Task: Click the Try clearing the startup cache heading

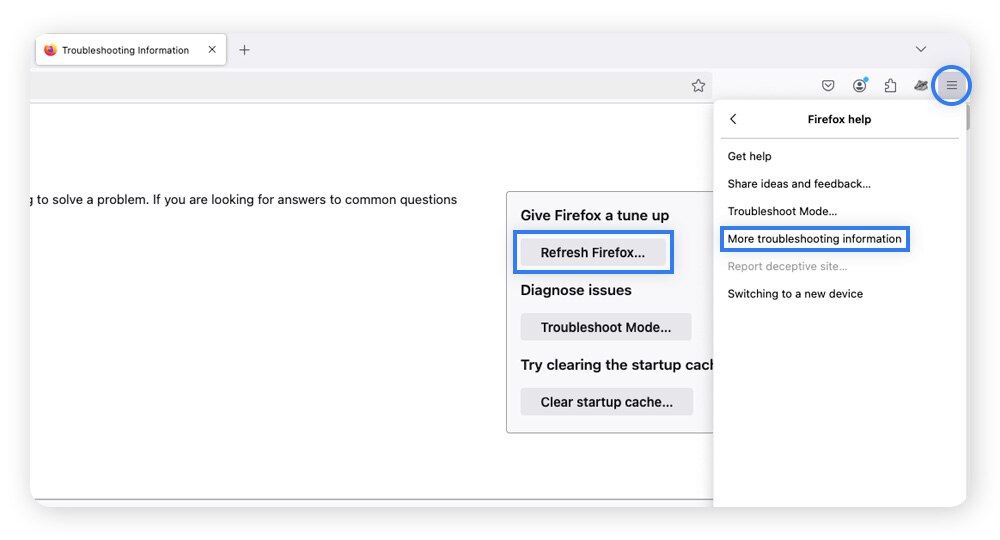Action: pyautogui.click(x=617, y=365)
